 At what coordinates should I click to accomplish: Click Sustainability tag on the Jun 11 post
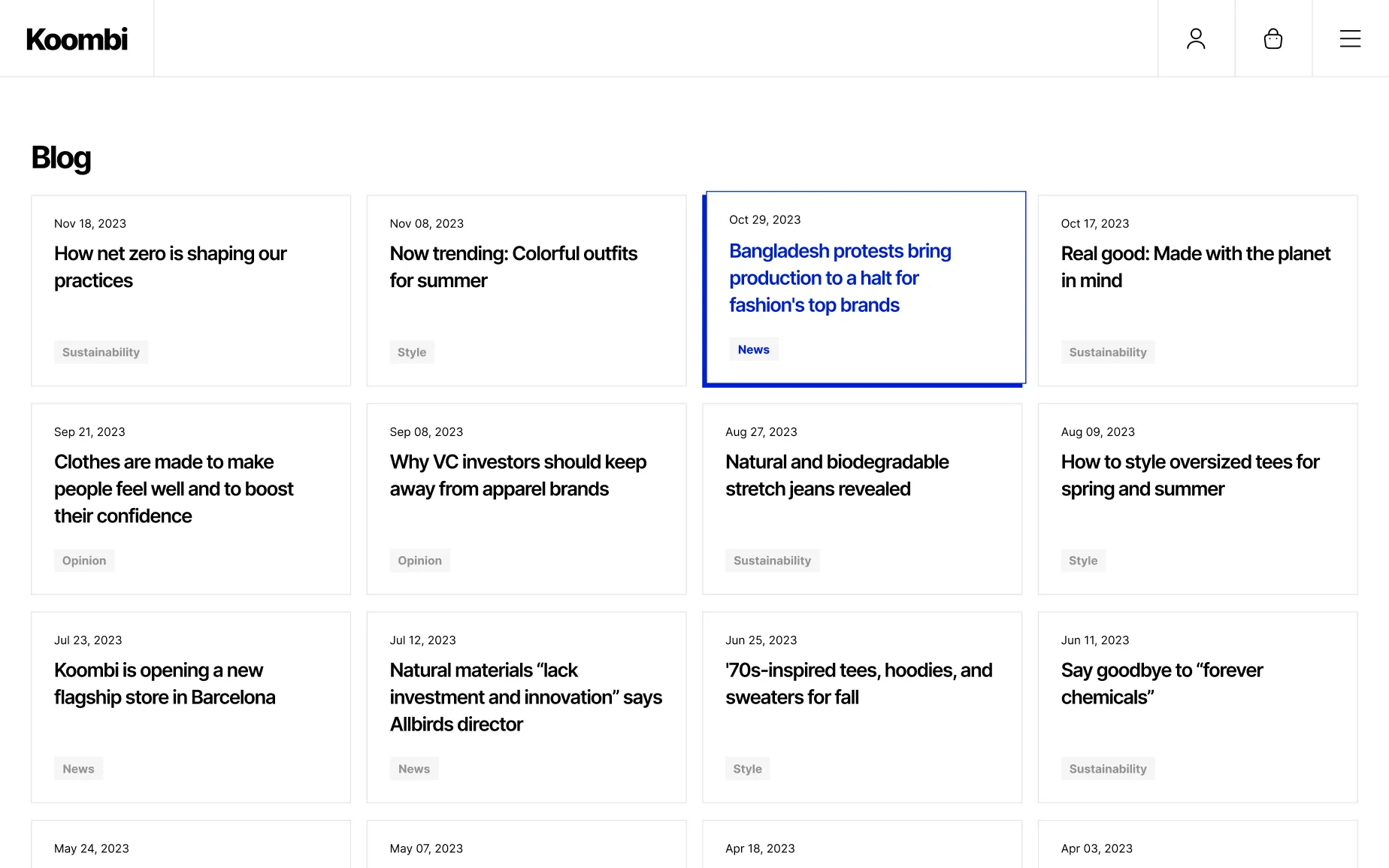tap(1108, 769)
